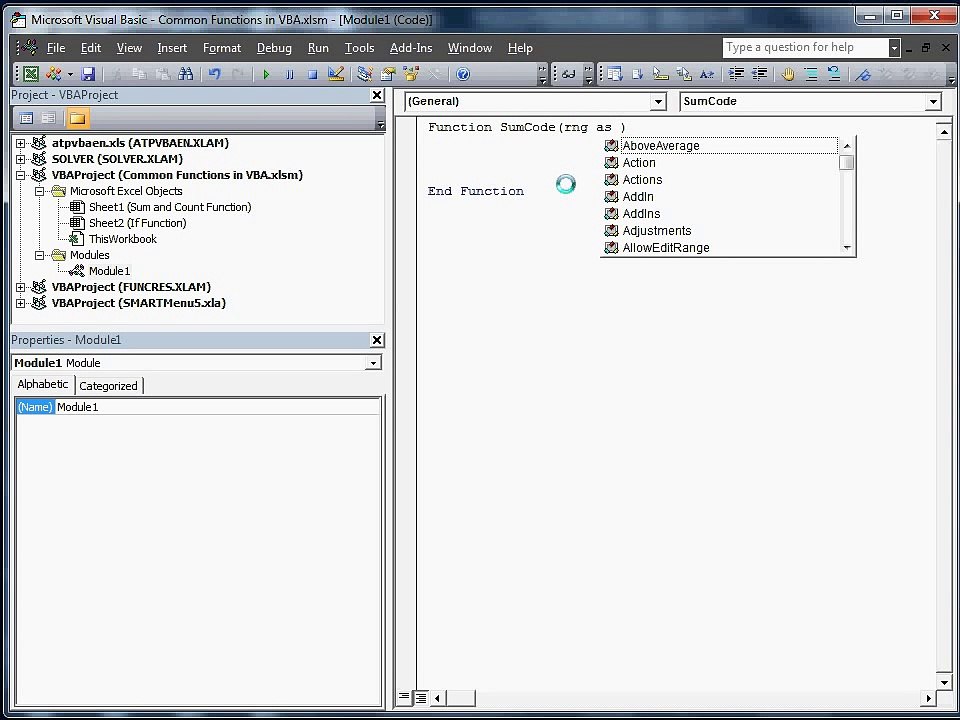Viewport: 960px width, 720px height.
Task: Expand VBAProject (SMARTMenu5.xla) node
Action: pyautogui.click(x=20, y=303)
